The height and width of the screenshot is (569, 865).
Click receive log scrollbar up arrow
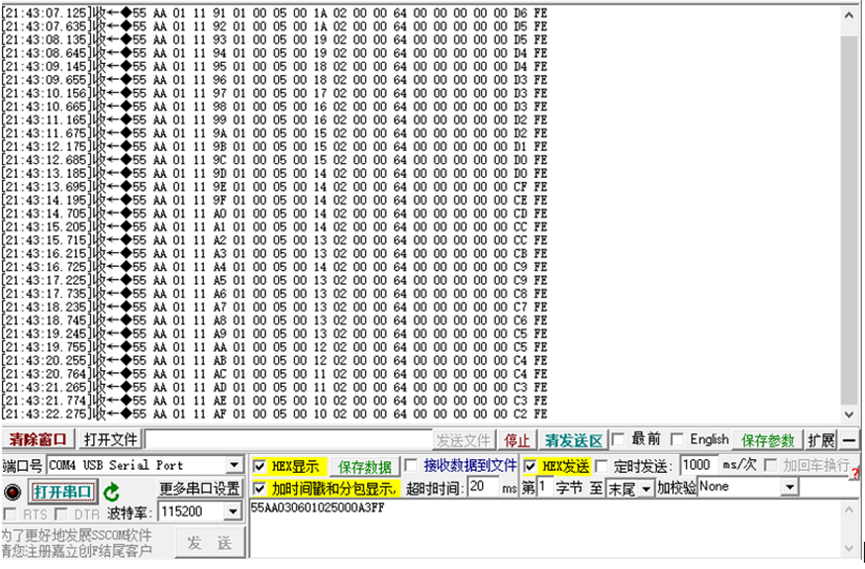point(849,15)
